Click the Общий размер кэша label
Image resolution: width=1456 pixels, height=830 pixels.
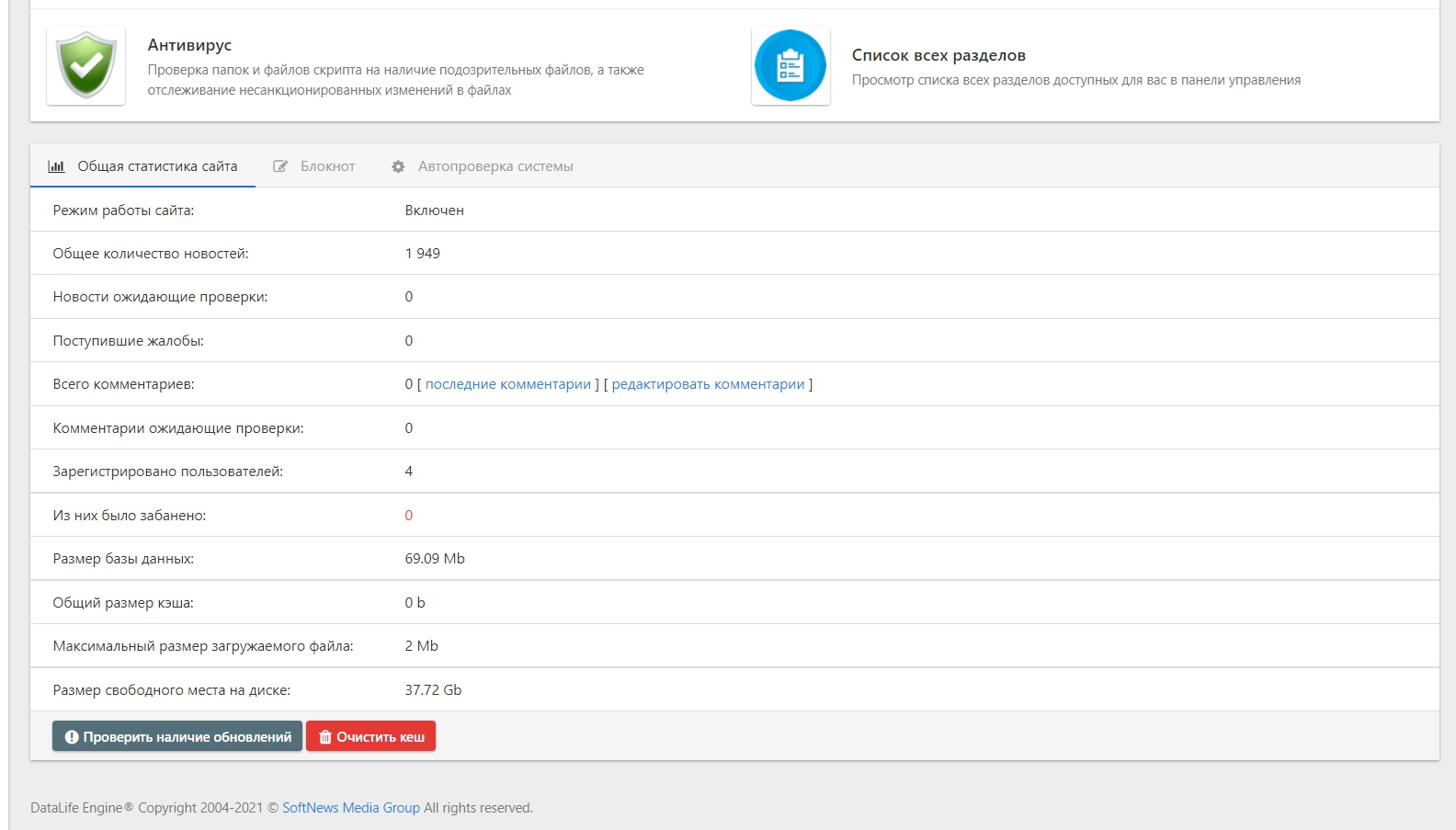123,603
